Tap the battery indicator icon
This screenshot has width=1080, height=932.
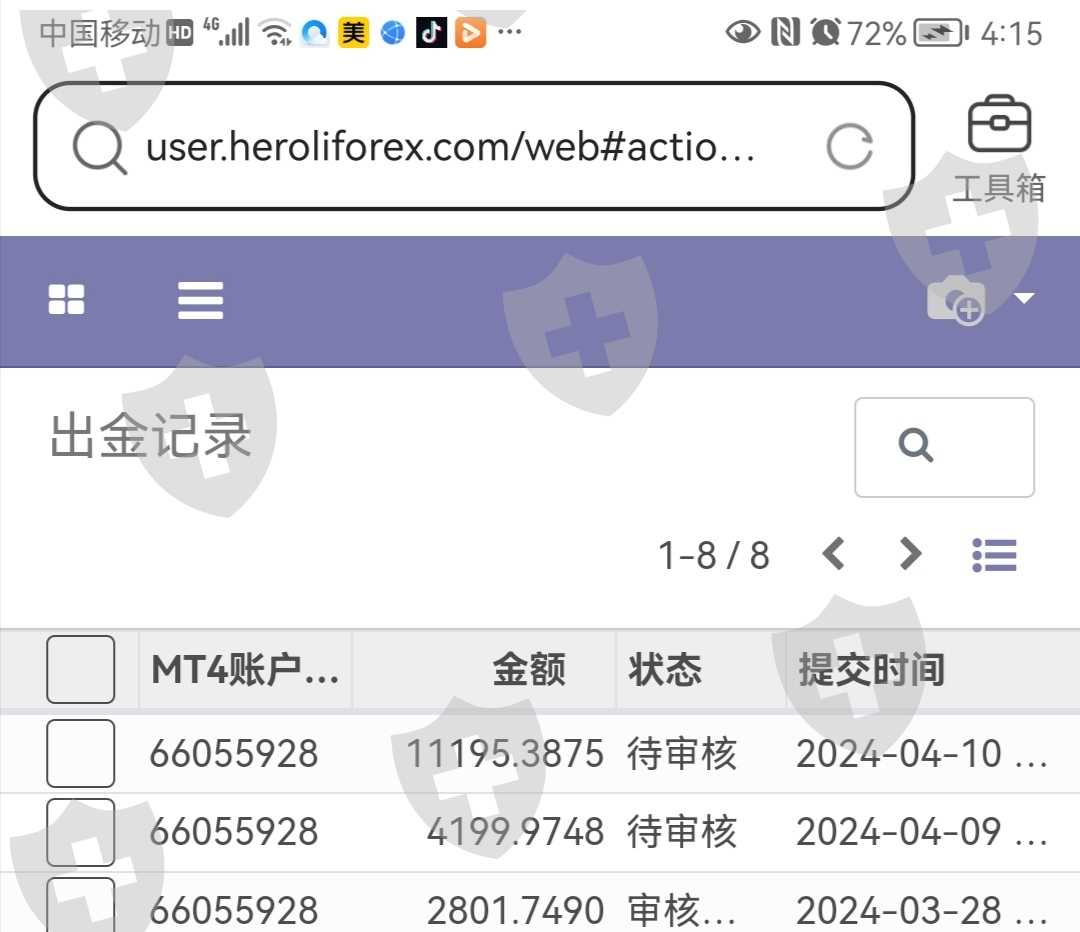pyautogui.click(x=941, y=33)
